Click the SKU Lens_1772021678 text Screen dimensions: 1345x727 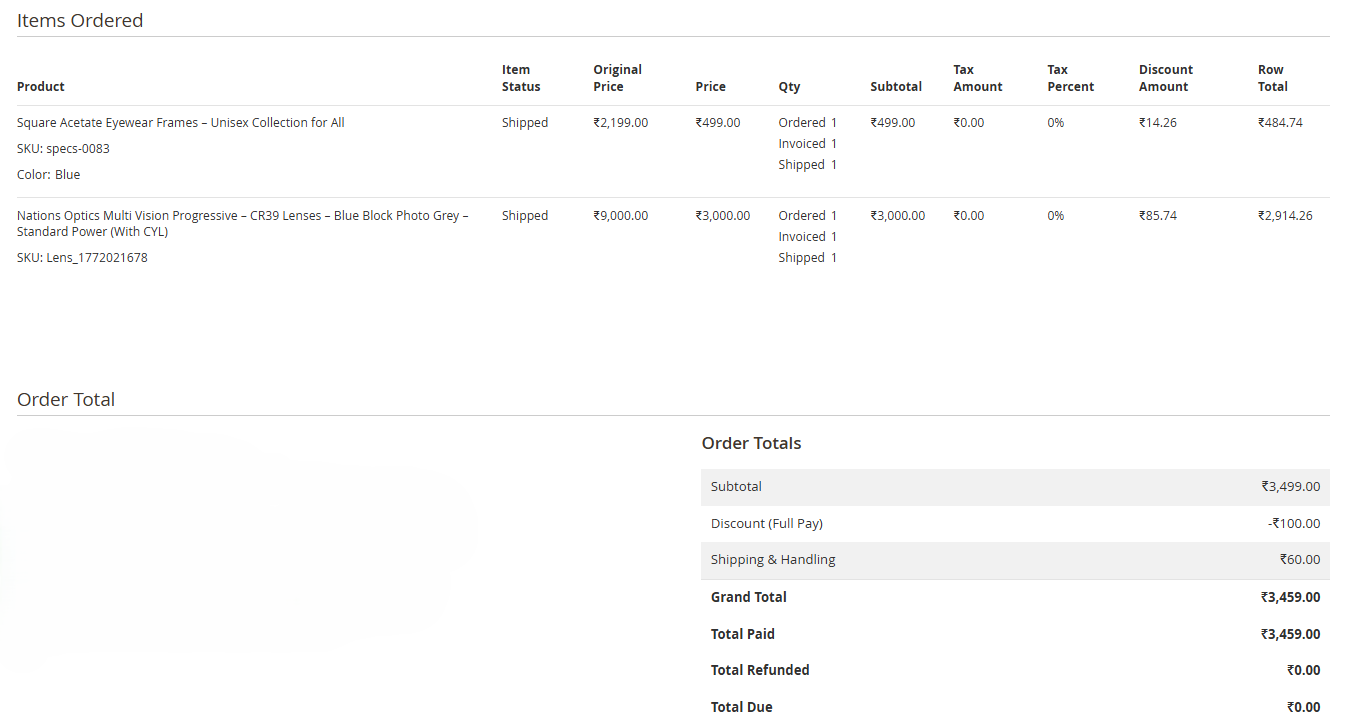click(x=82, y=258)
